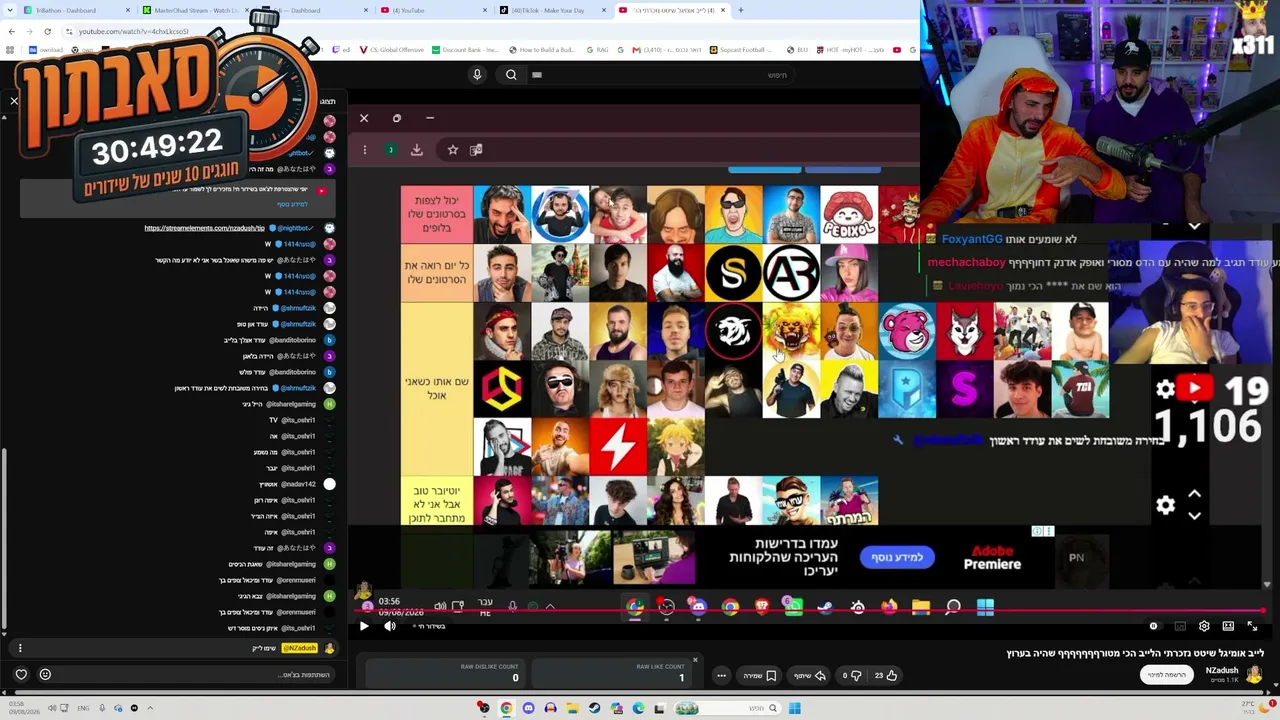The width and height of the screenshot is (1280, 720).
Task: Switch to TikTok Make Your Day tab
Action: coord(550,10)
